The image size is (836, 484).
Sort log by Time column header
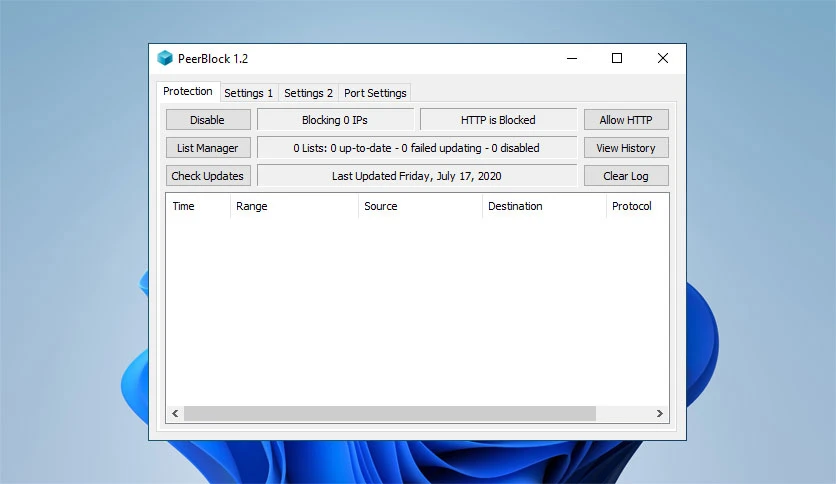(198, 206)
